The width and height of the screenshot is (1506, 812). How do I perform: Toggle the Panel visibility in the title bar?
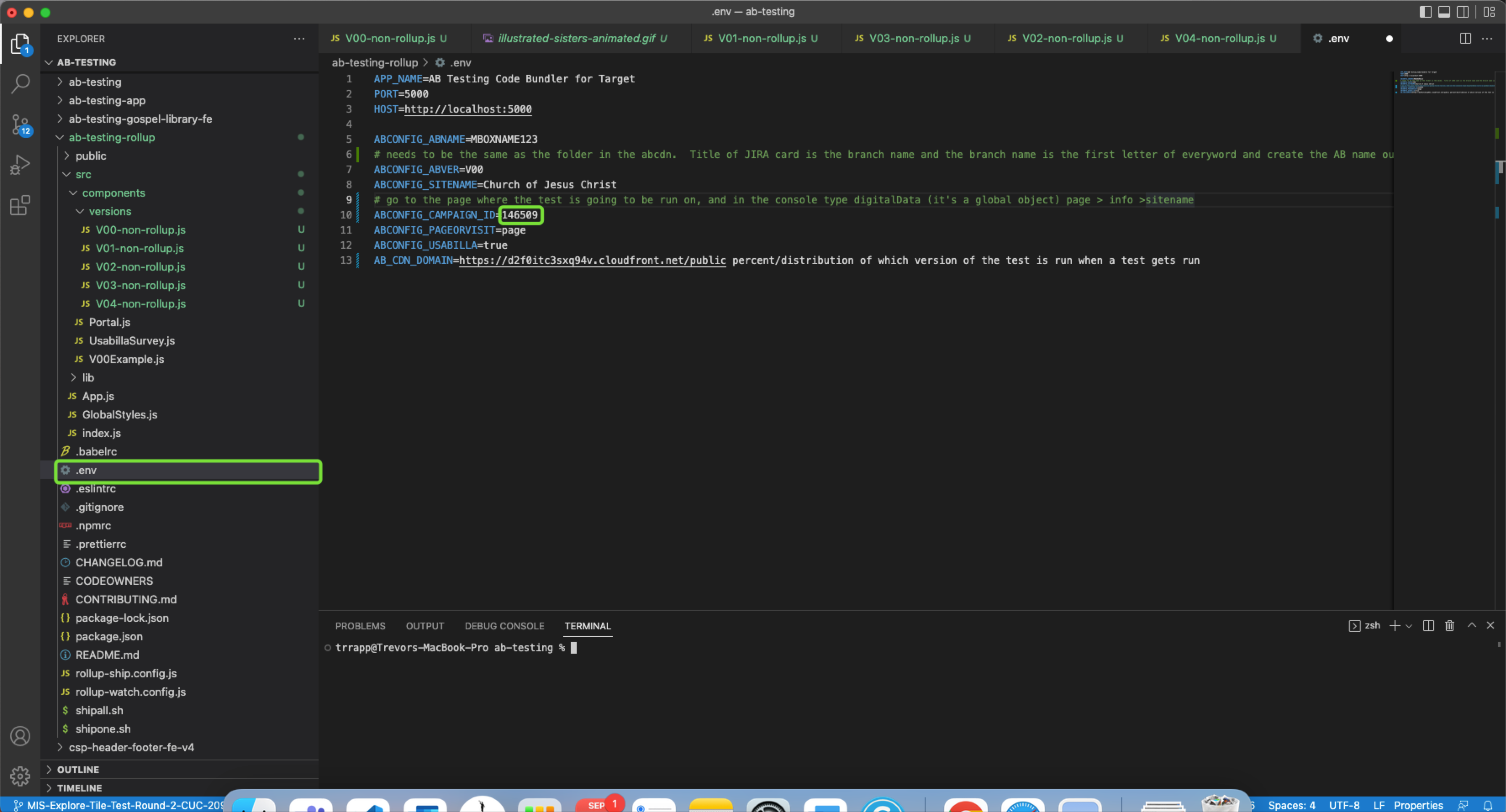pos(1444,11)
